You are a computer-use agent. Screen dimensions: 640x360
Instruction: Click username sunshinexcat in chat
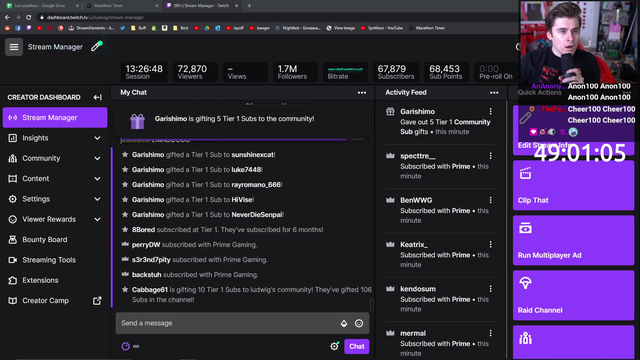tap(253, 155)
